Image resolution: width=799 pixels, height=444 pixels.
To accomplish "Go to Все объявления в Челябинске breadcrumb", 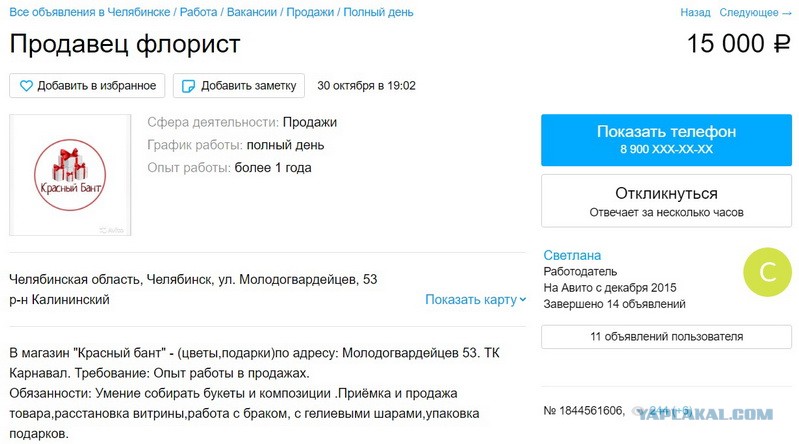I will 90,12.
